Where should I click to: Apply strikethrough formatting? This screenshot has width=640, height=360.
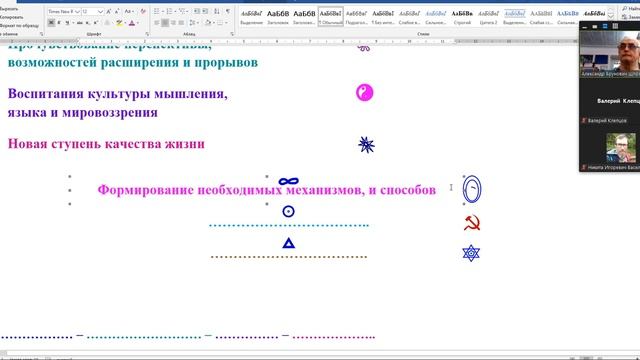tap(80, 23)
